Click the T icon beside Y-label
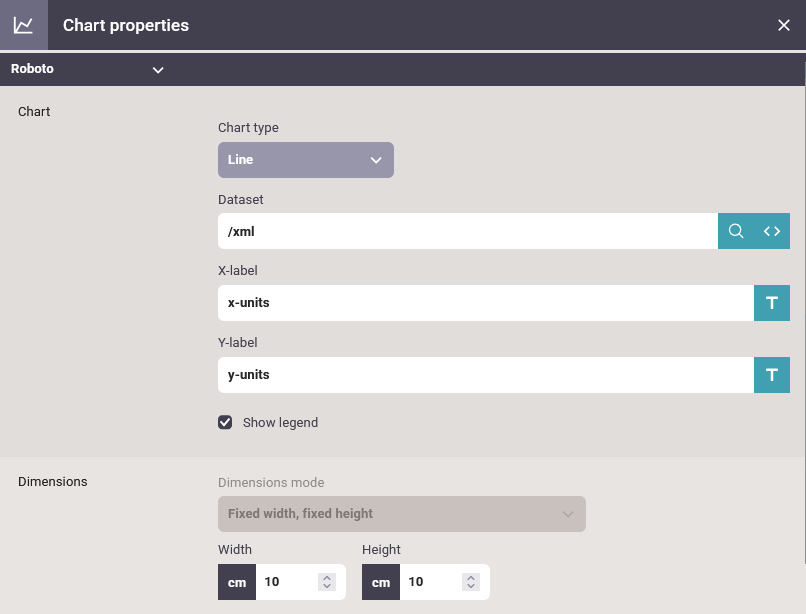Viewport: 806px width, 614px height. click(x=771, y=375)
